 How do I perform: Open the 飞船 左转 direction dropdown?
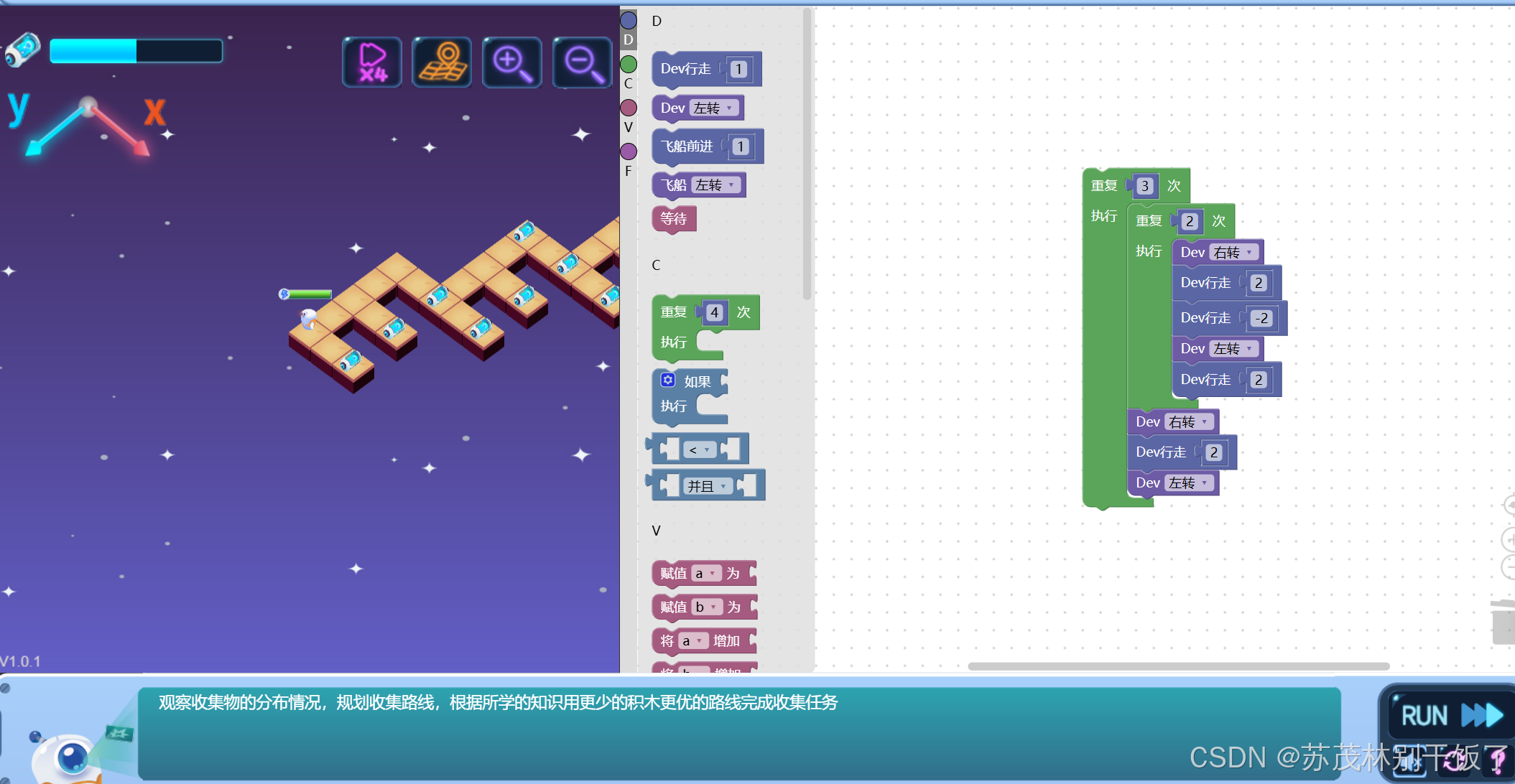716,185
